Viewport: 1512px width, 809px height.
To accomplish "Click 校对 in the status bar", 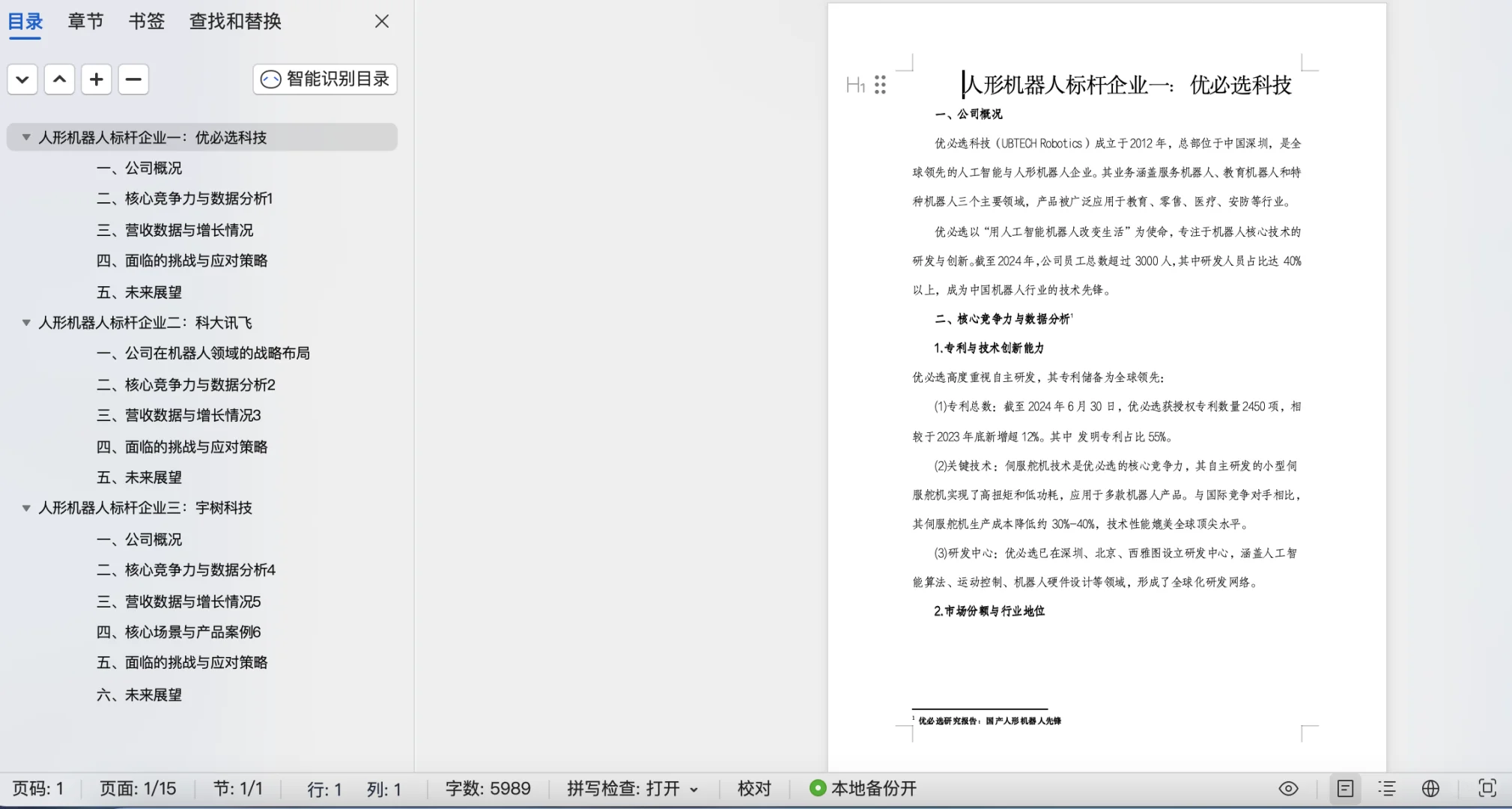I will pos(754,789).
